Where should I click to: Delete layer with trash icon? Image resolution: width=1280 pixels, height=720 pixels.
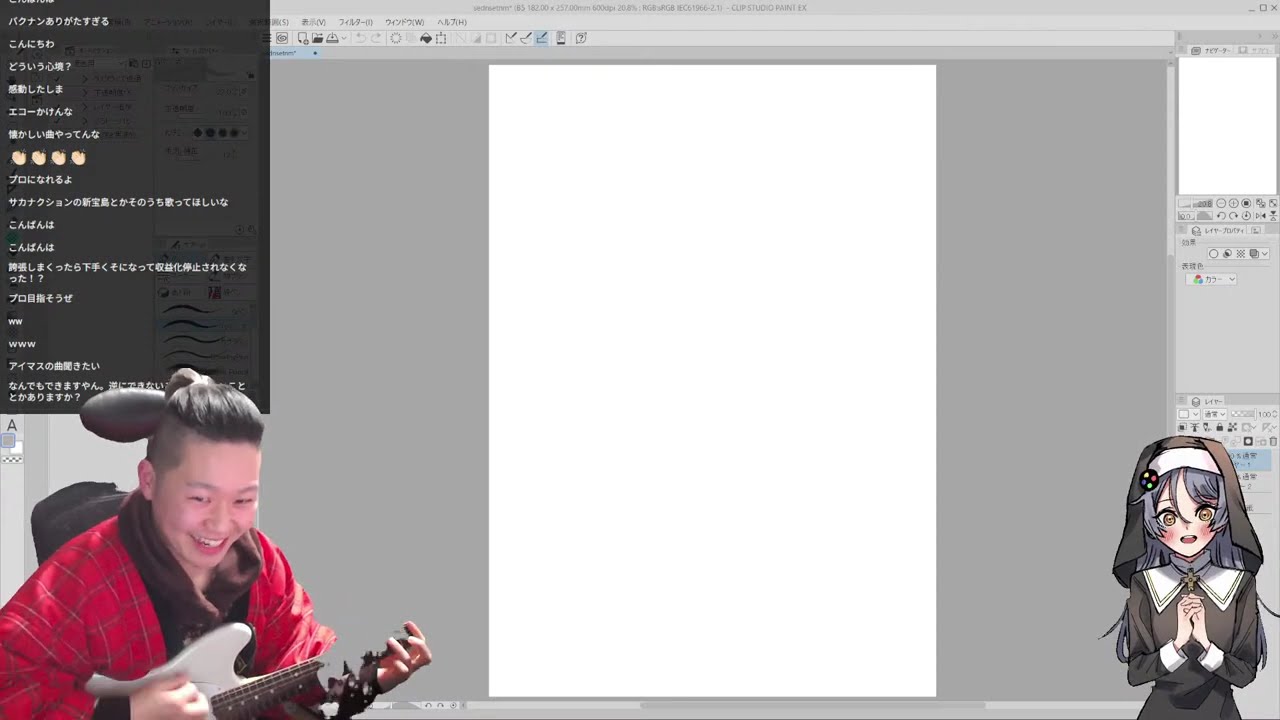(1273, 441)
